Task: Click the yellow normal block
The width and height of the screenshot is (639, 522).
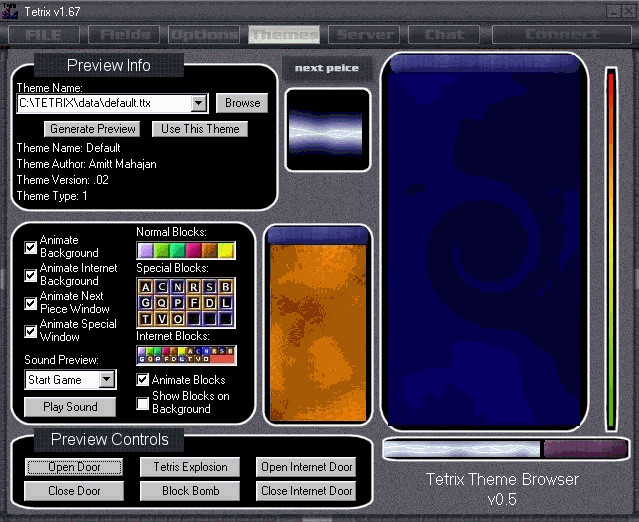Action: pos(226,251)
